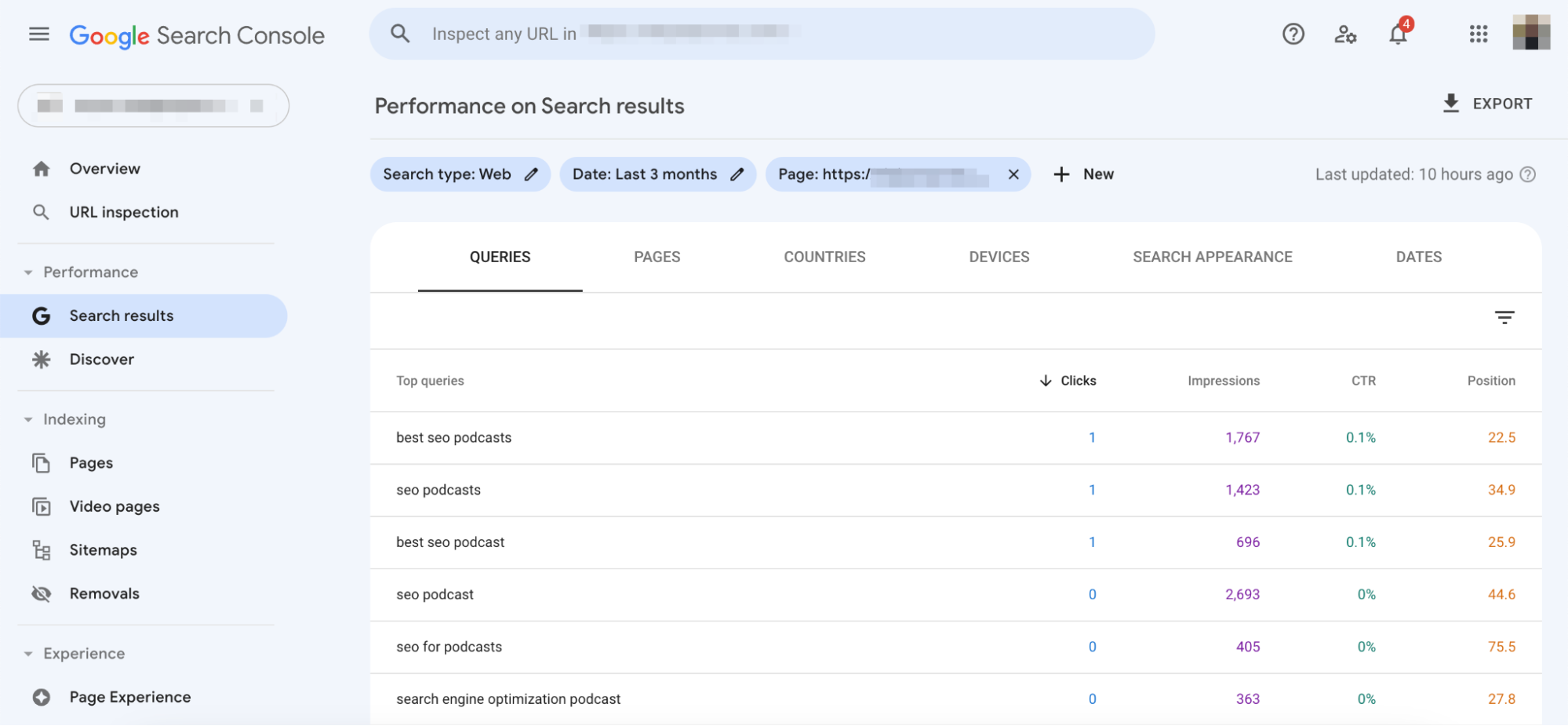Click the Inspect any URL input field
1568x726 pixels.
tap(762, 34)
